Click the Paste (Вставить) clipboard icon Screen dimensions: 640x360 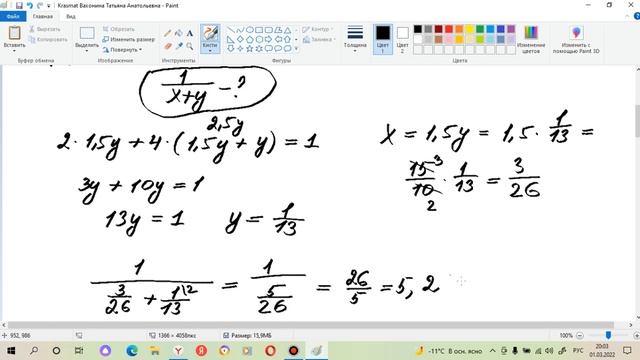pos(14,33)
